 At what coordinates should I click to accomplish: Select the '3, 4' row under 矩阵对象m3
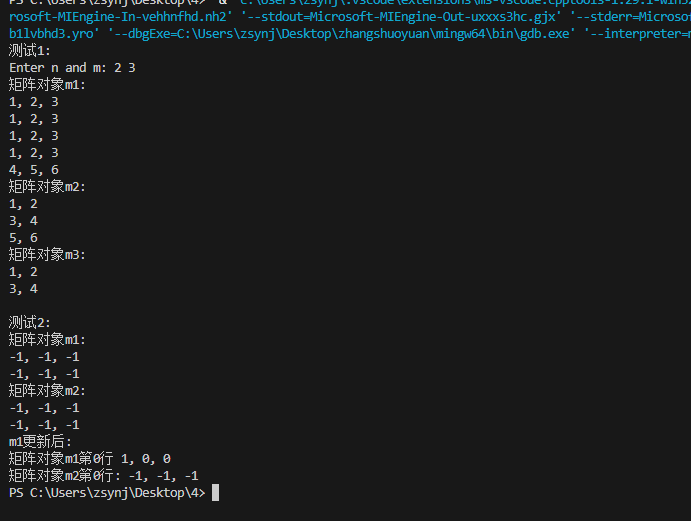click(x=23, y=289)
